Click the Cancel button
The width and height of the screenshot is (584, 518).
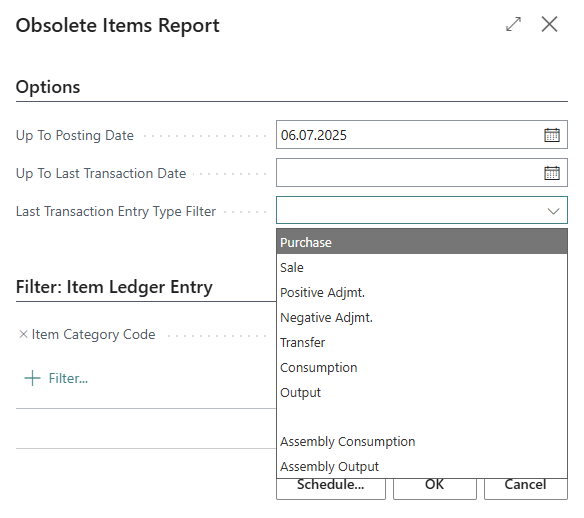[x=526, y=488]
